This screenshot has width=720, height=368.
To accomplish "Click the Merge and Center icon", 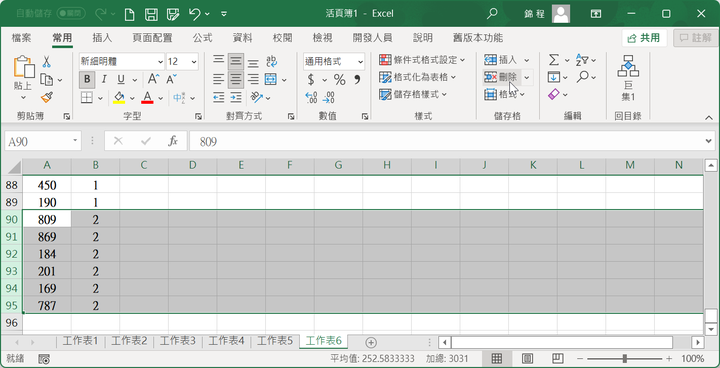I will [271, 79].
